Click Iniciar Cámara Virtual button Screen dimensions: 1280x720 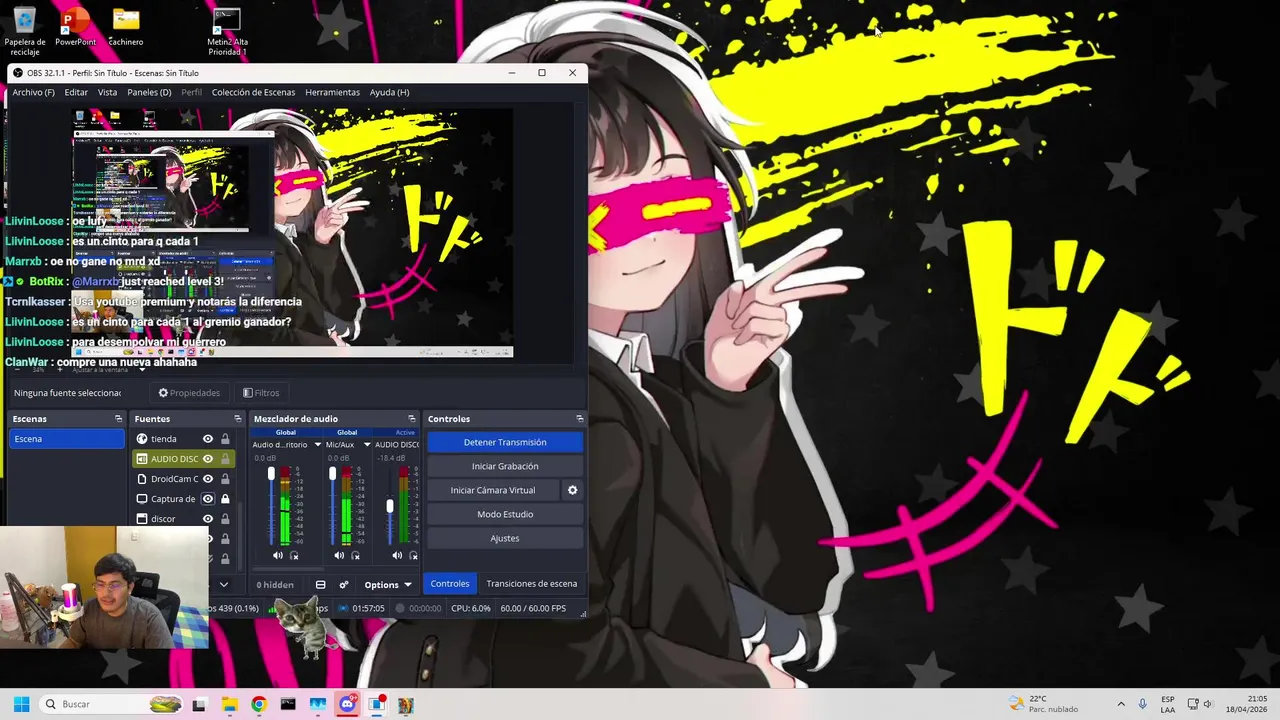click(x=493, y=490)
